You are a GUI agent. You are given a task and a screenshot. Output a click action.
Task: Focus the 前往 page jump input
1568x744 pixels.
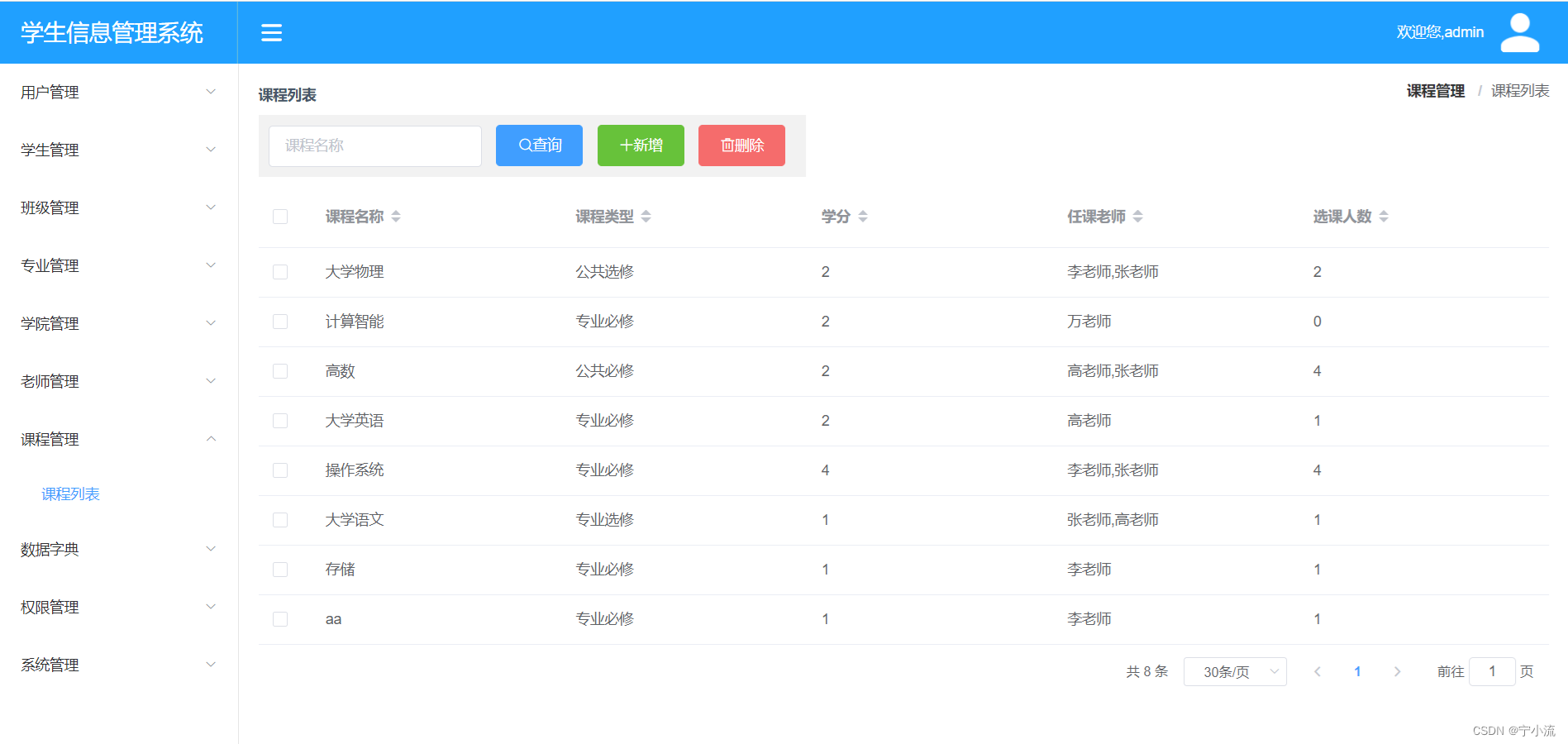coord(1492,671)
